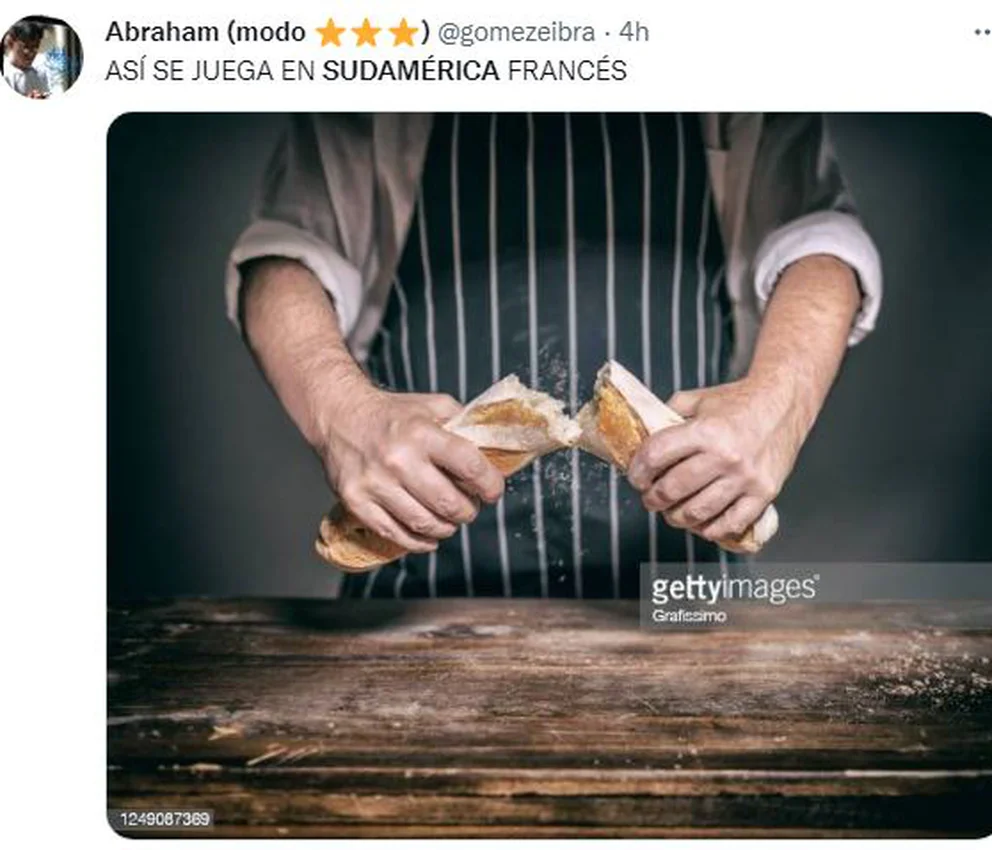Click the image ID 1249087369 label

pyautogui.click(x=165, y=819)
